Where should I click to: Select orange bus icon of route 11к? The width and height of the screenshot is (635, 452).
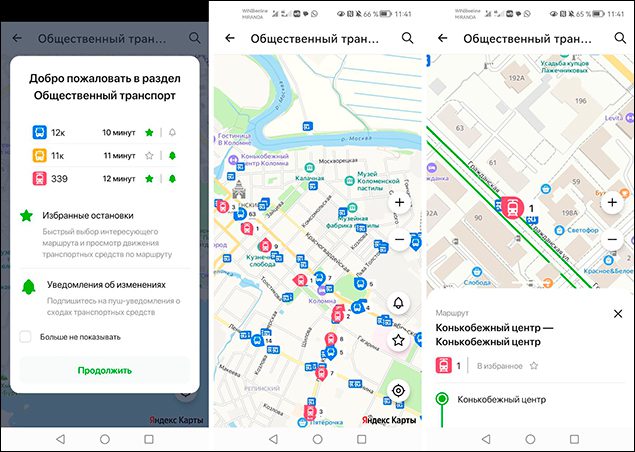point(40,156)
